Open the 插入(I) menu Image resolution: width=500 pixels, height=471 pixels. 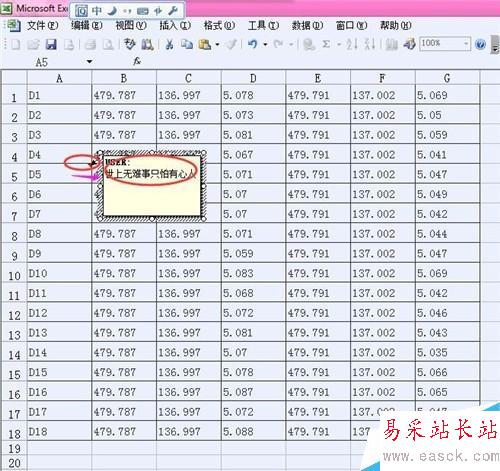click(175, 25)
